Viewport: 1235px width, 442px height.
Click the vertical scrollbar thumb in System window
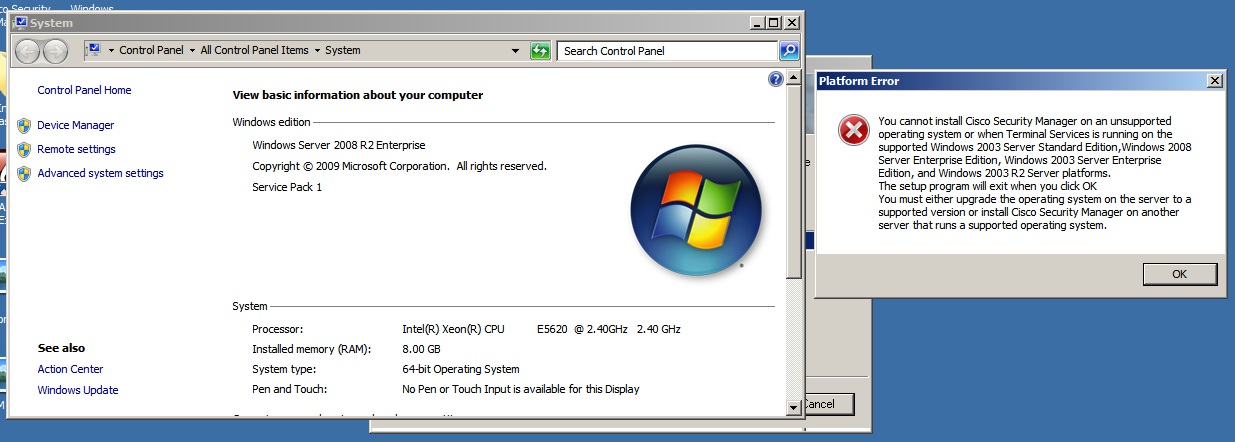794,181
